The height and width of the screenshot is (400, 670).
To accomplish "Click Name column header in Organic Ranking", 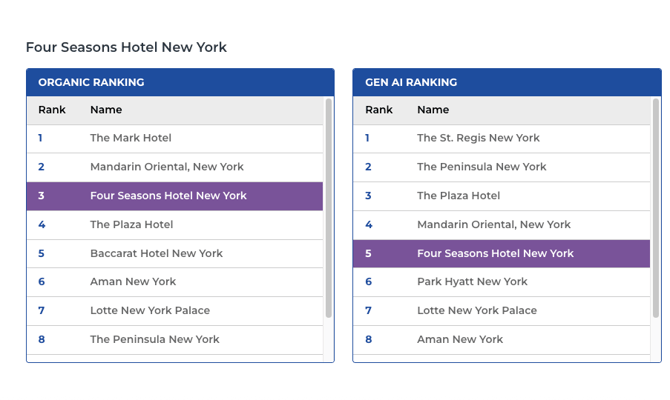I will pos(106,110).
